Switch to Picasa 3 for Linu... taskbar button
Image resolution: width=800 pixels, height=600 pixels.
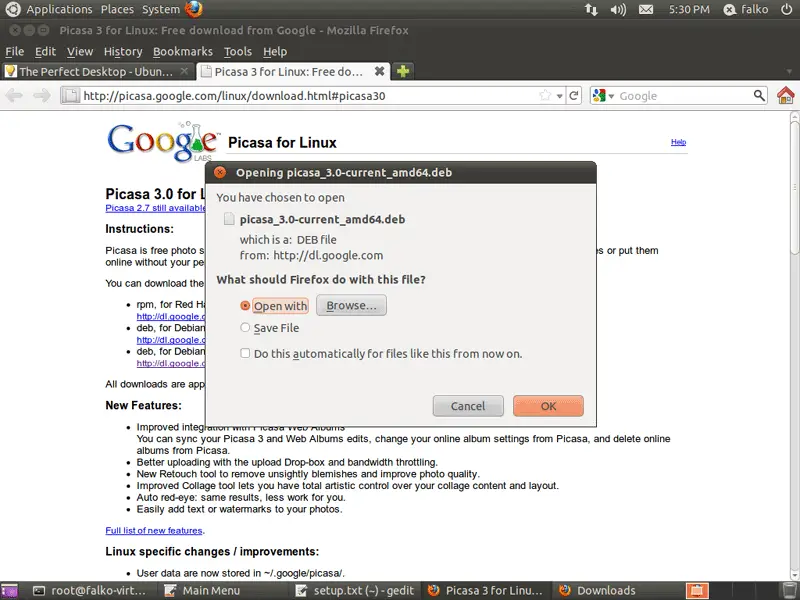[x=485, y=591]
